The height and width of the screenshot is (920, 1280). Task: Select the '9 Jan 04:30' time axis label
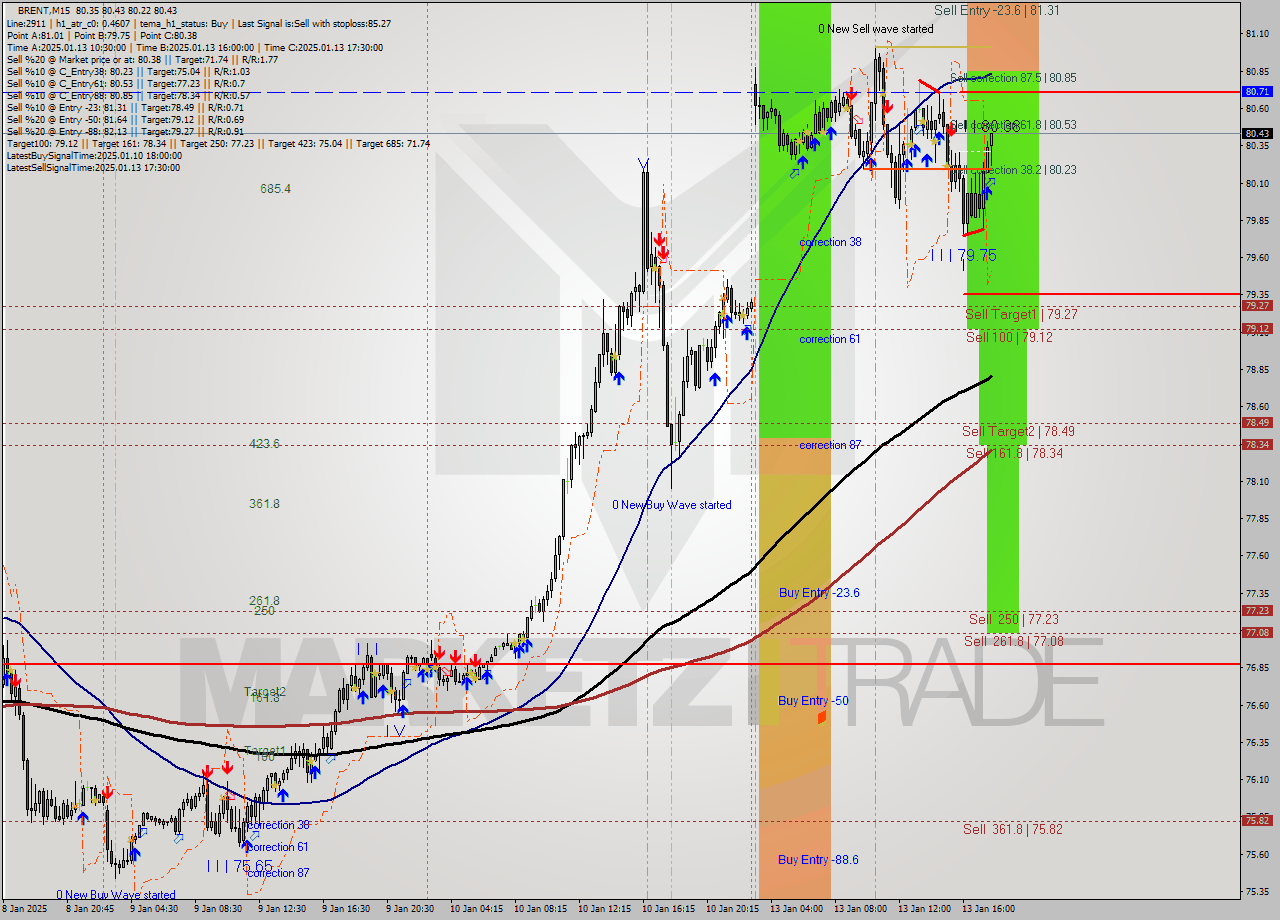(x=154, y=909)
